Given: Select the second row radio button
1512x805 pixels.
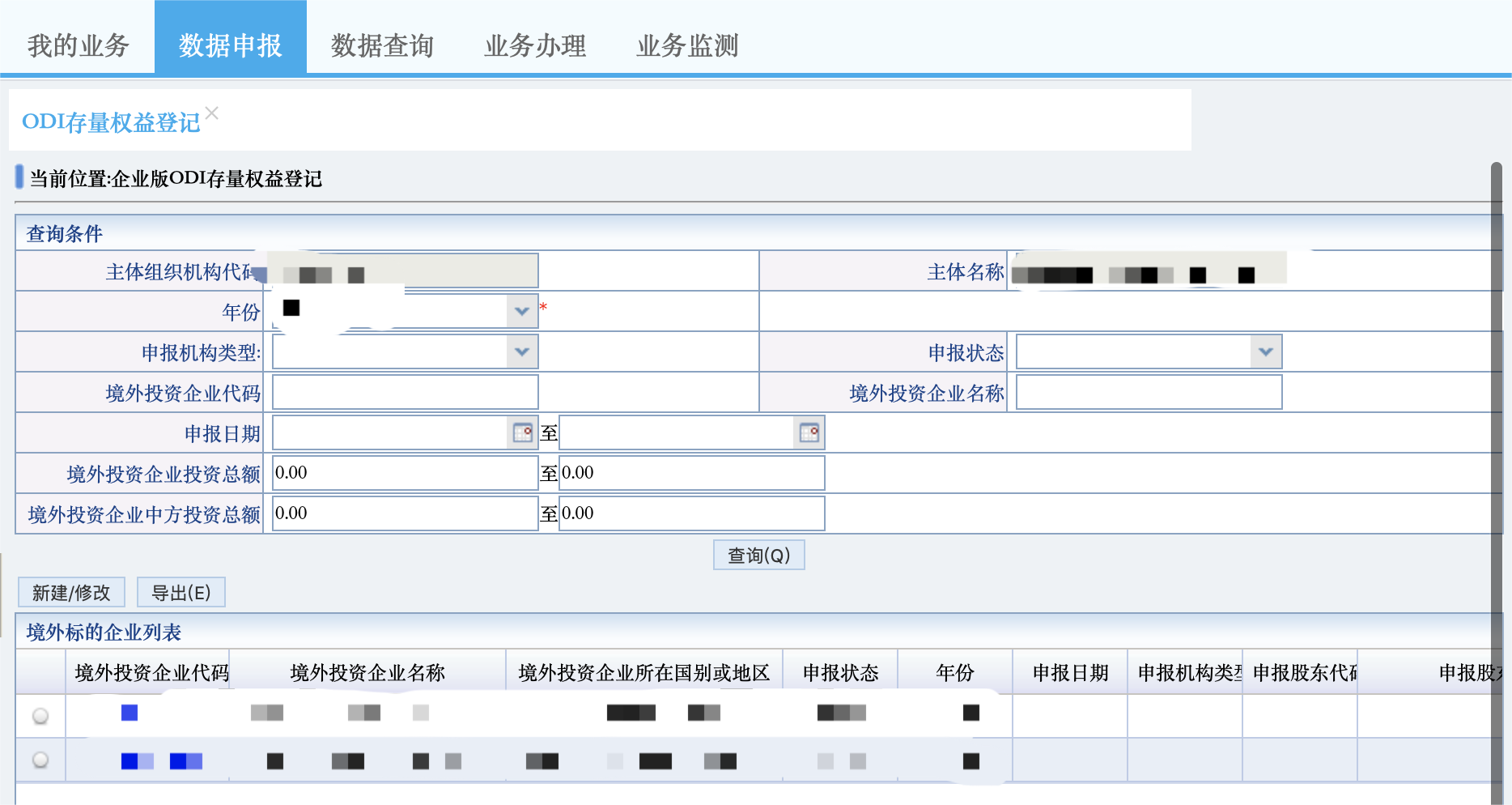Looking at the screenshot, I should pos(40,760).
